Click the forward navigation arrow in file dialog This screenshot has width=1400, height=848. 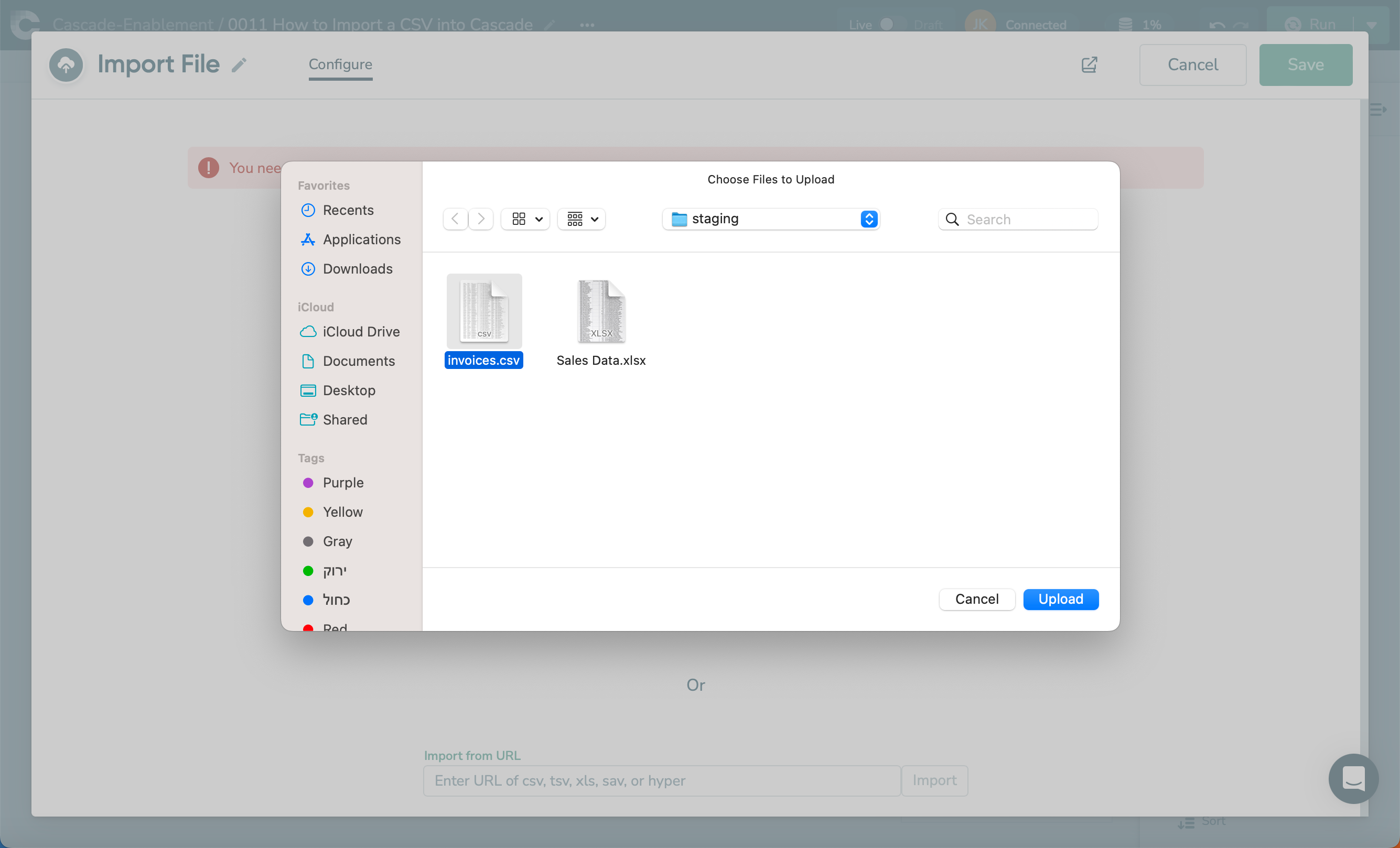tap(481, 219)
